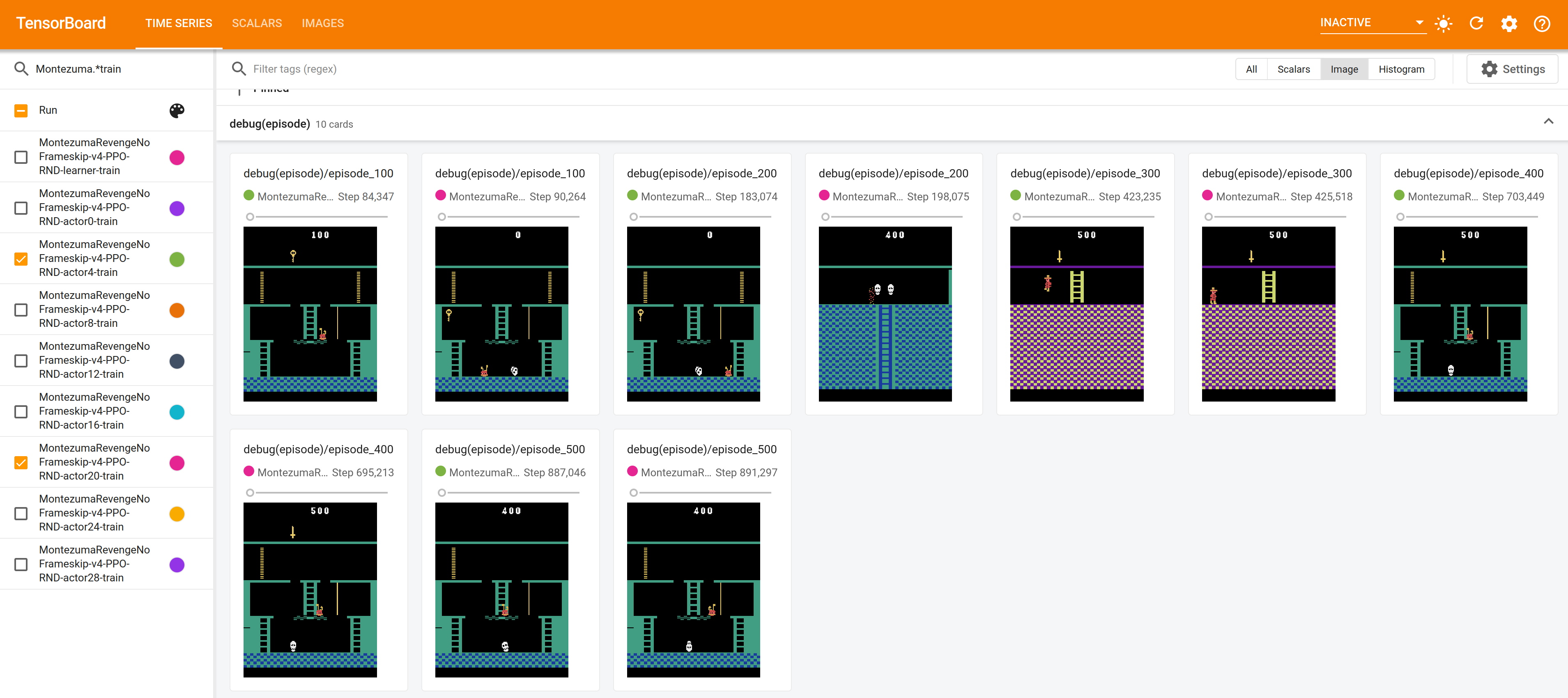Open game frame image at Step 183,074

click(x=693, y=314)
